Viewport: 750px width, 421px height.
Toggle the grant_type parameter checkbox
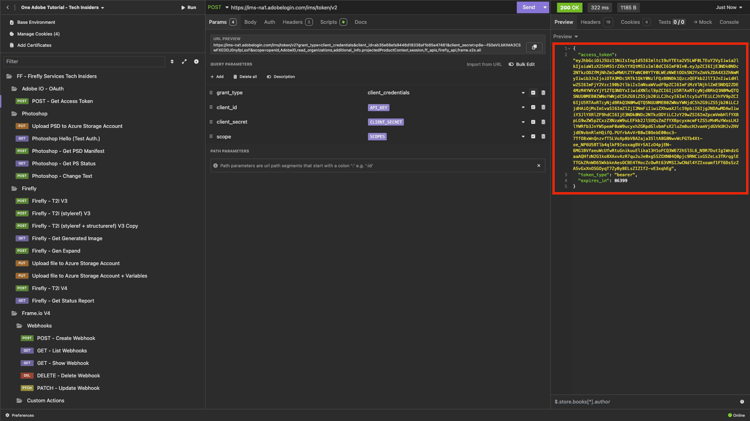(x=533, y=93)
